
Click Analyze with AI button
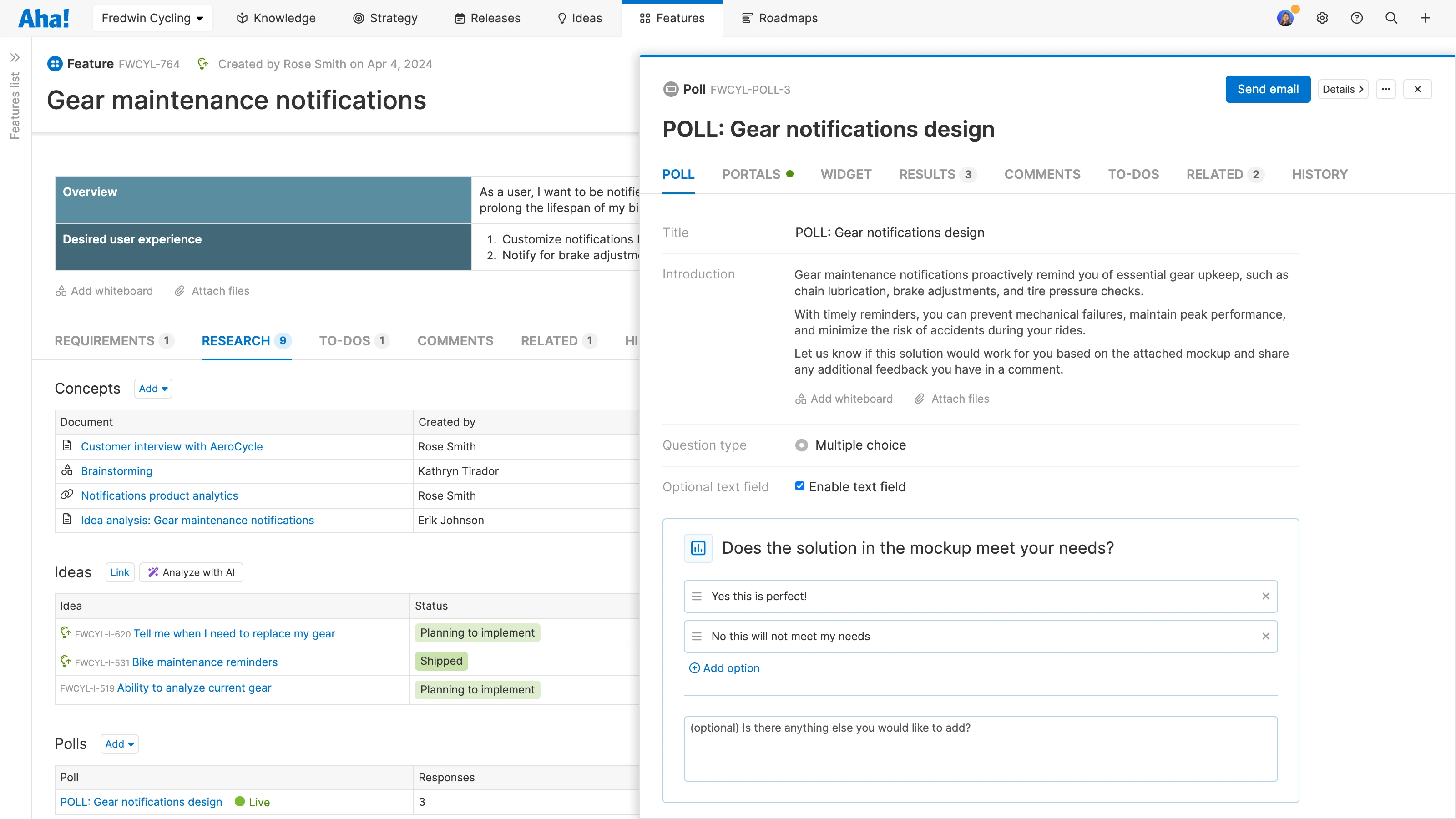192,572
